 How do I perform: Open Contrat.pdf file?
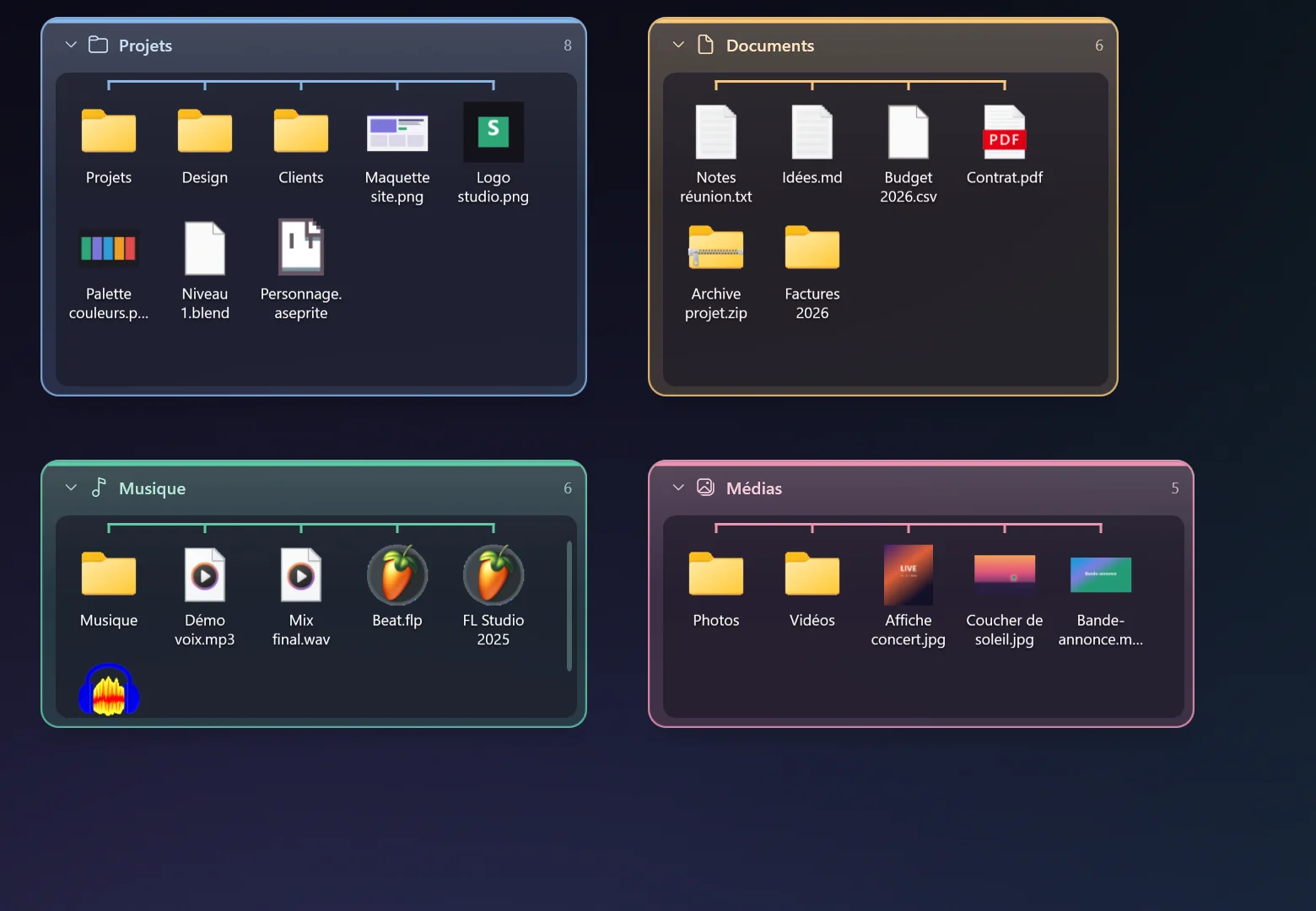tap(1005, 132)
